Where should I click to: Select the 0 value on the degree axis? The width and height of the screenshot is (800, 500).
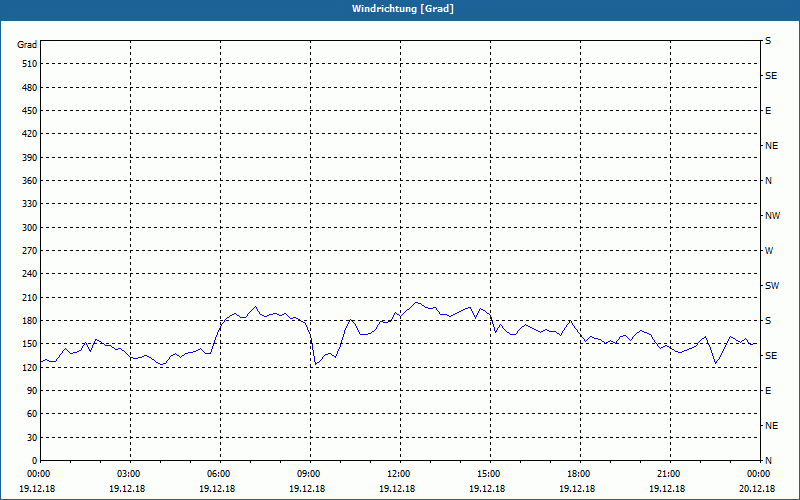coord(35,461)
